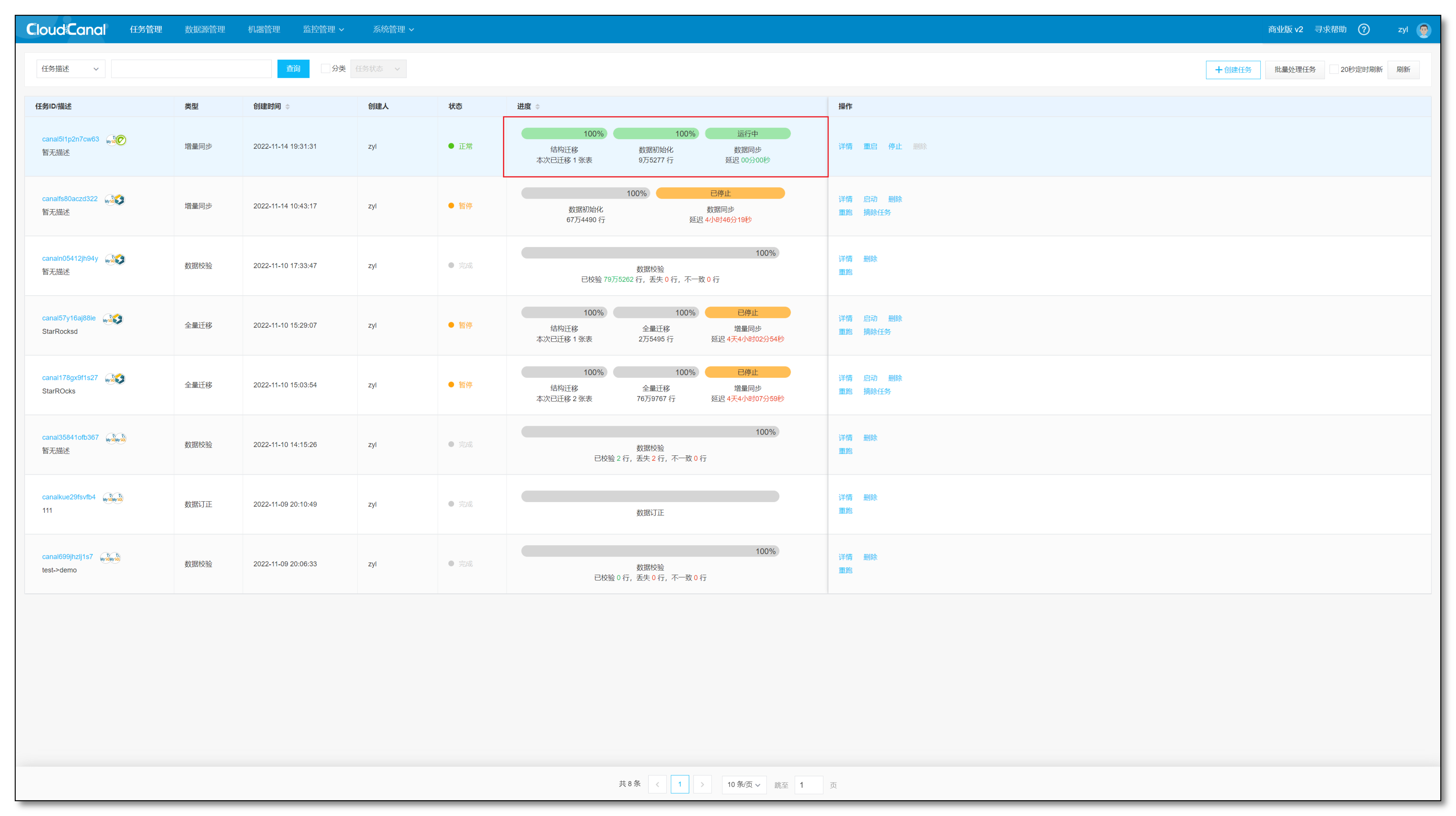Click the 创建任务 button
Viewport: 1456px width, 816px height.
point(1233,70)
